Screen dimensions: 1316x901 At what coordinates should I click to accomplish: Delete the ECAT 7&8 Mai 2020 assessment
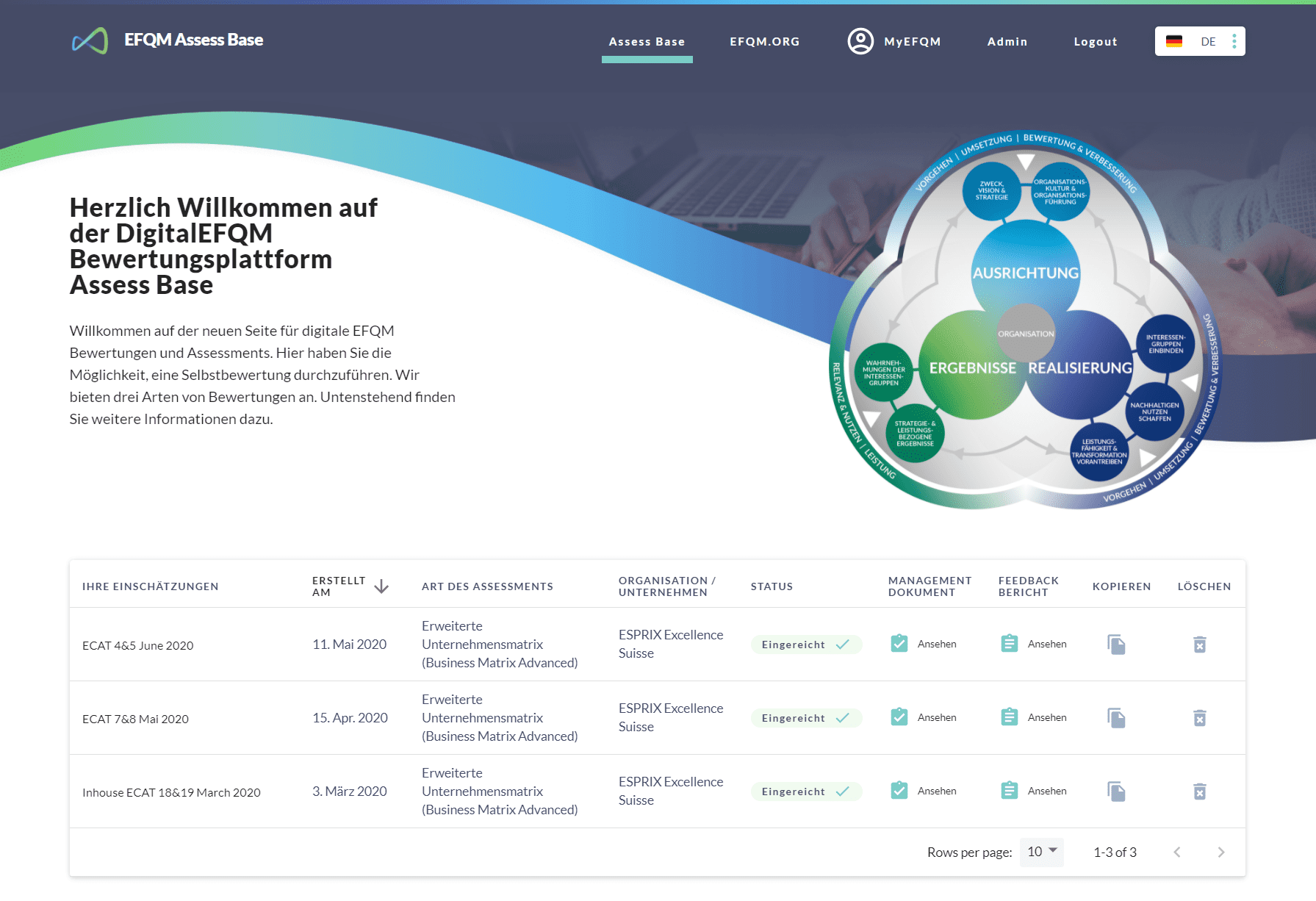(x=1199, y=718)
